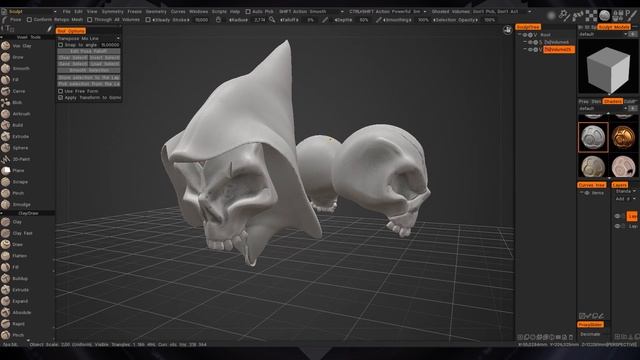The image size is (640, 360).
Task: Select the Rapid brush
Action: click(x=13, y=324)
